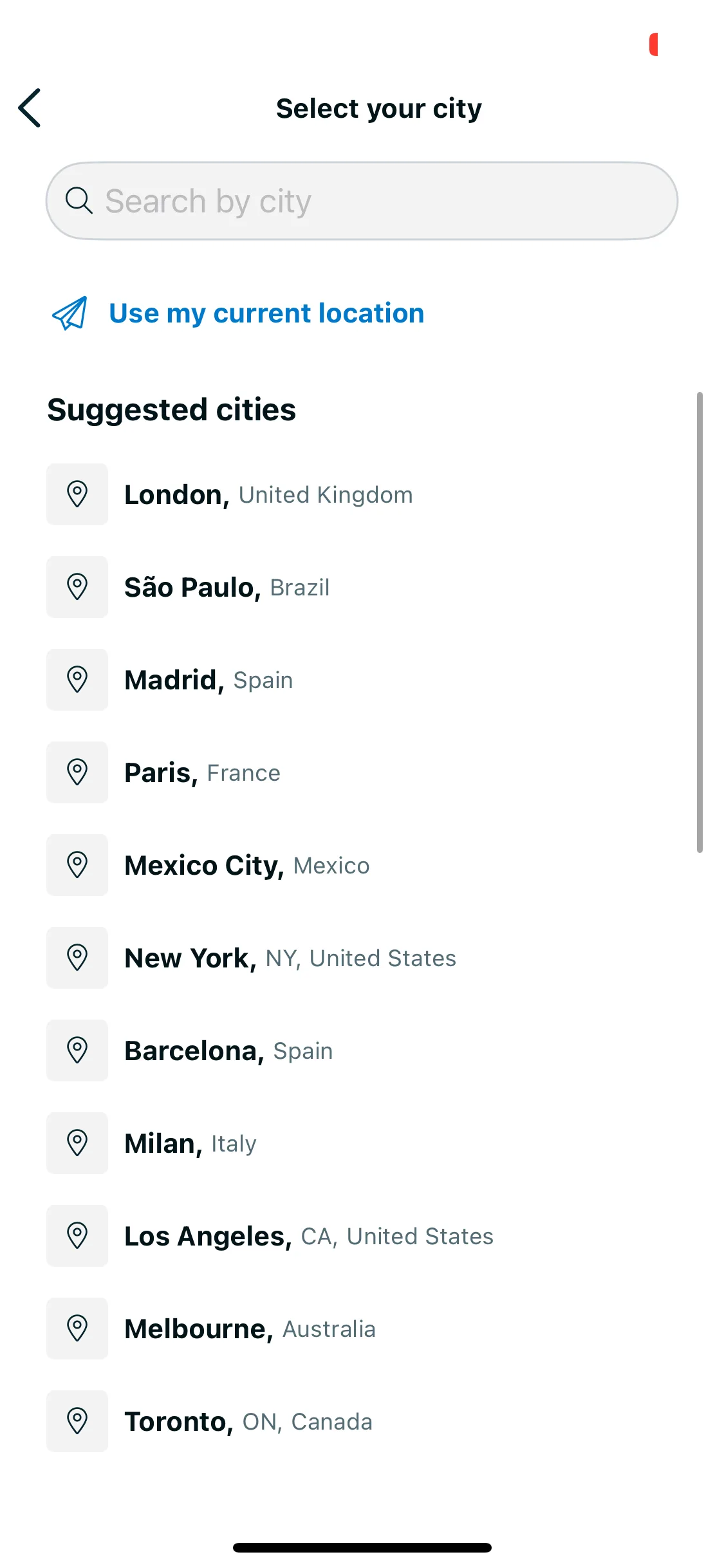Tap the back arrow icon
This screenshot has width=724, height=1568.
[x=30, y=108]
